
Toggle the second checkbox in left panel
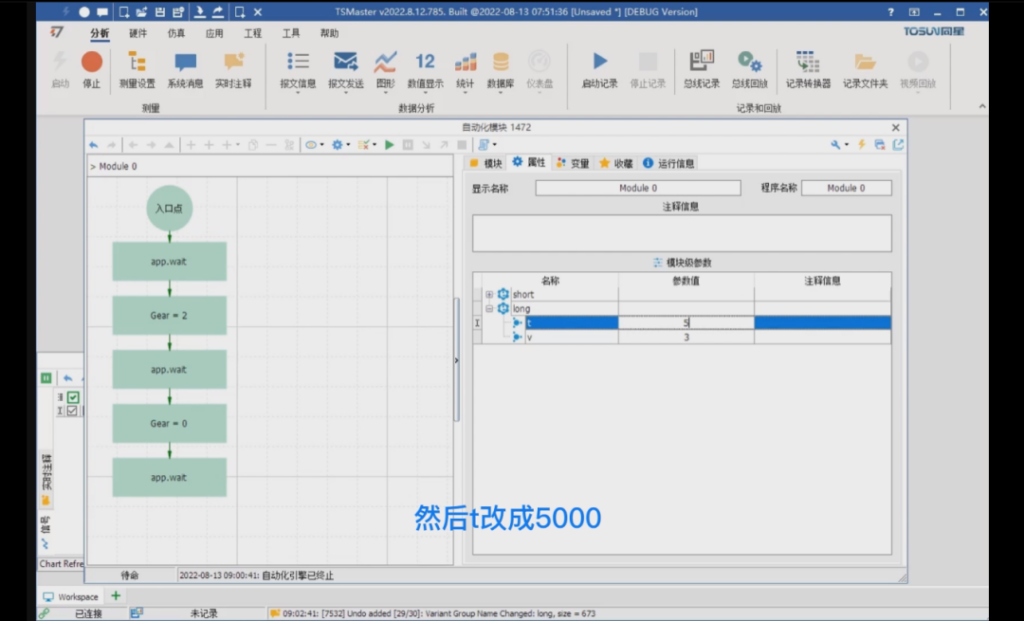(x=73, y=410)
